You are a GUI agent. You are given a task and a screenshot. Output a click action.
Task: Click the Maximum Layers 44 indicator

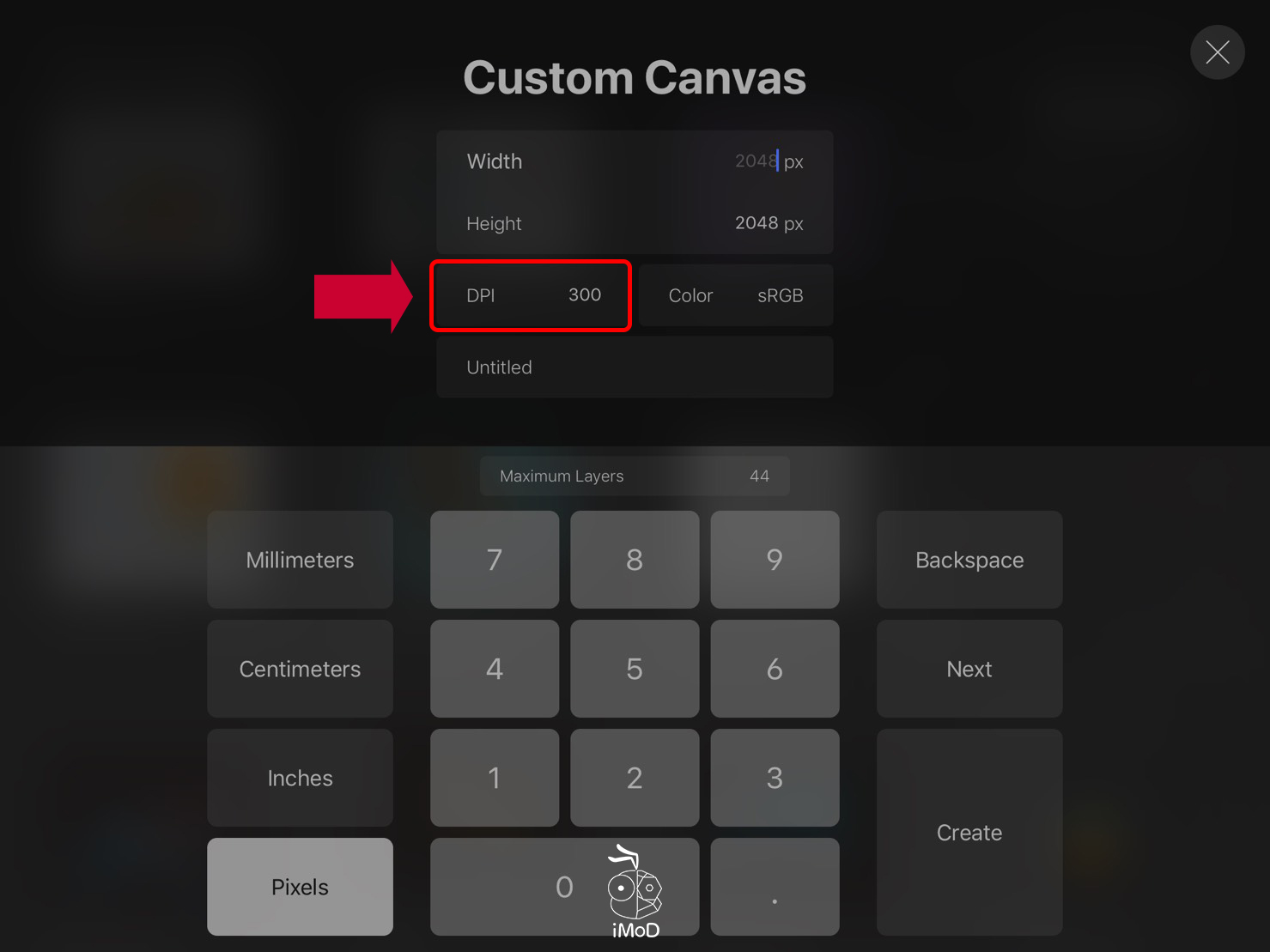point(635,476)
